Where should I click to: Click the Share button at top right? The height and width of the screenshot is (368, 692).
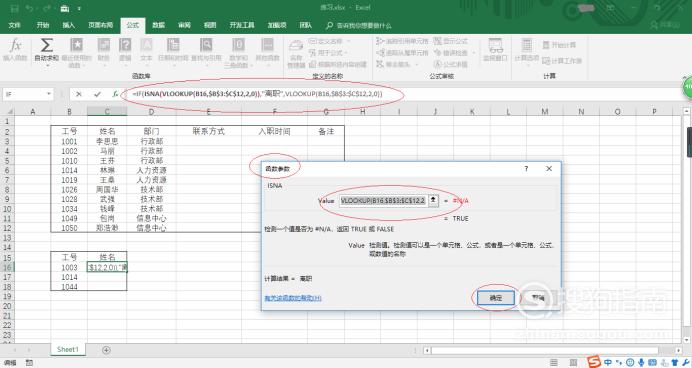(x=666, y=25)
